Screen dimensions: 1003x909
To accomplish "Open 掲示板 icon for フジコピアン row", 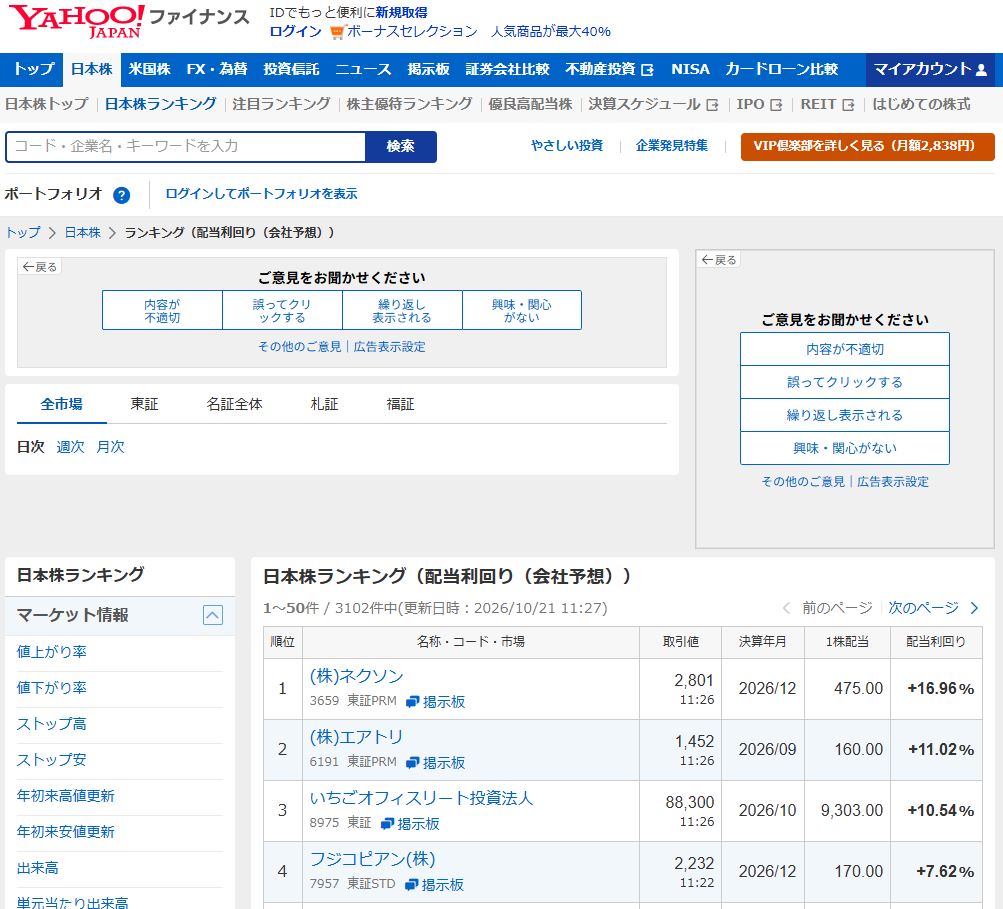I will click(x=412, y=885).
